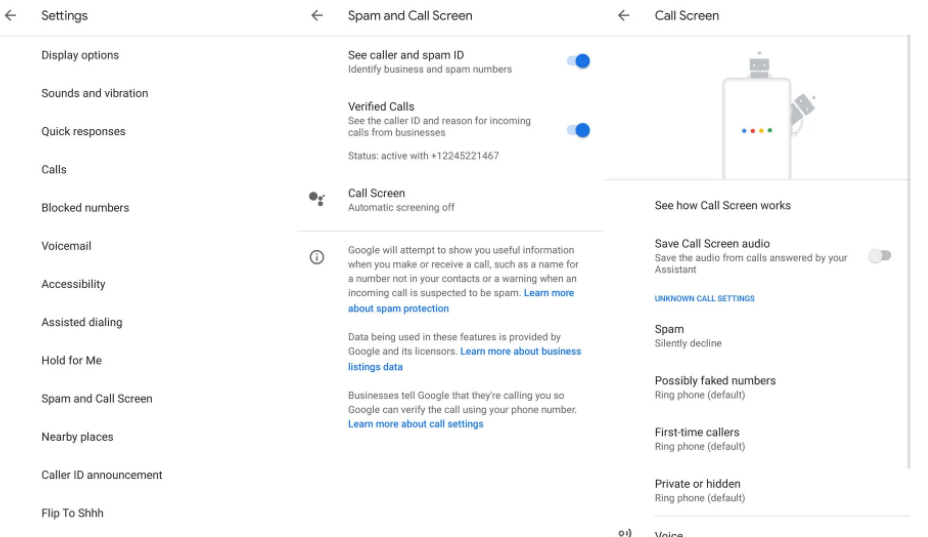Image resolution: width=928 pixels, height=537 pixels.
Task: Open Blocked numbers settings
Action: click(85, 208)
